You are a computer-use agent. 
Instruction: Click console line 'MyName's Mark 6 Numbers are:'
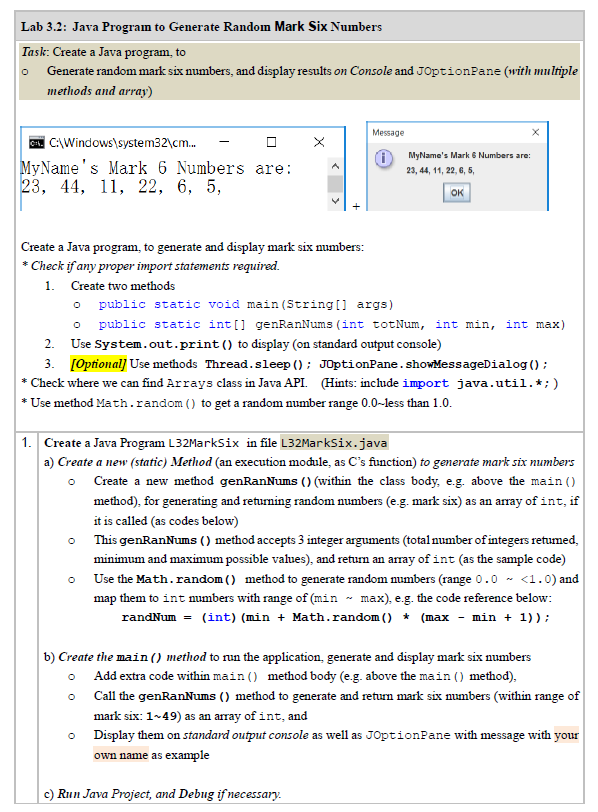pos(156,168)
